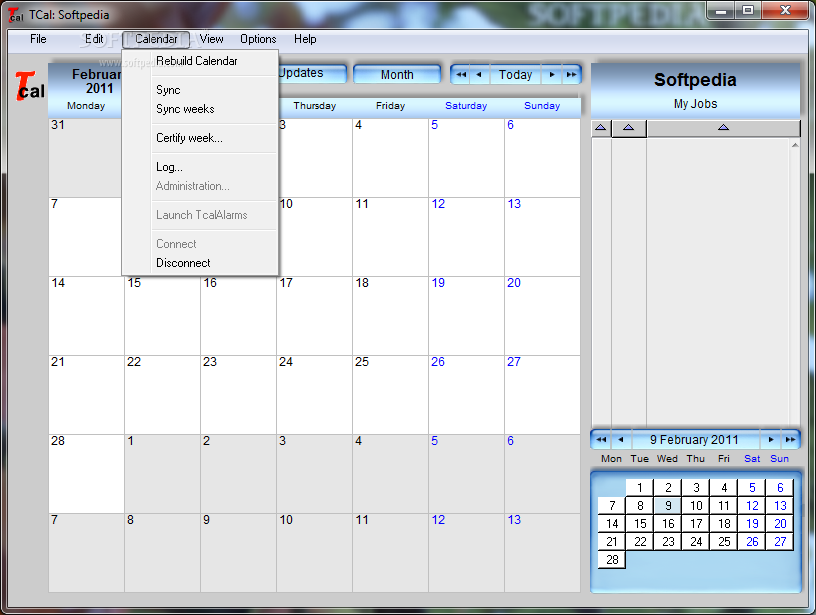The image size is (816, 615).
Task: Click the mini calendar double-left rewind arrow
Action: tap(602, 440)
